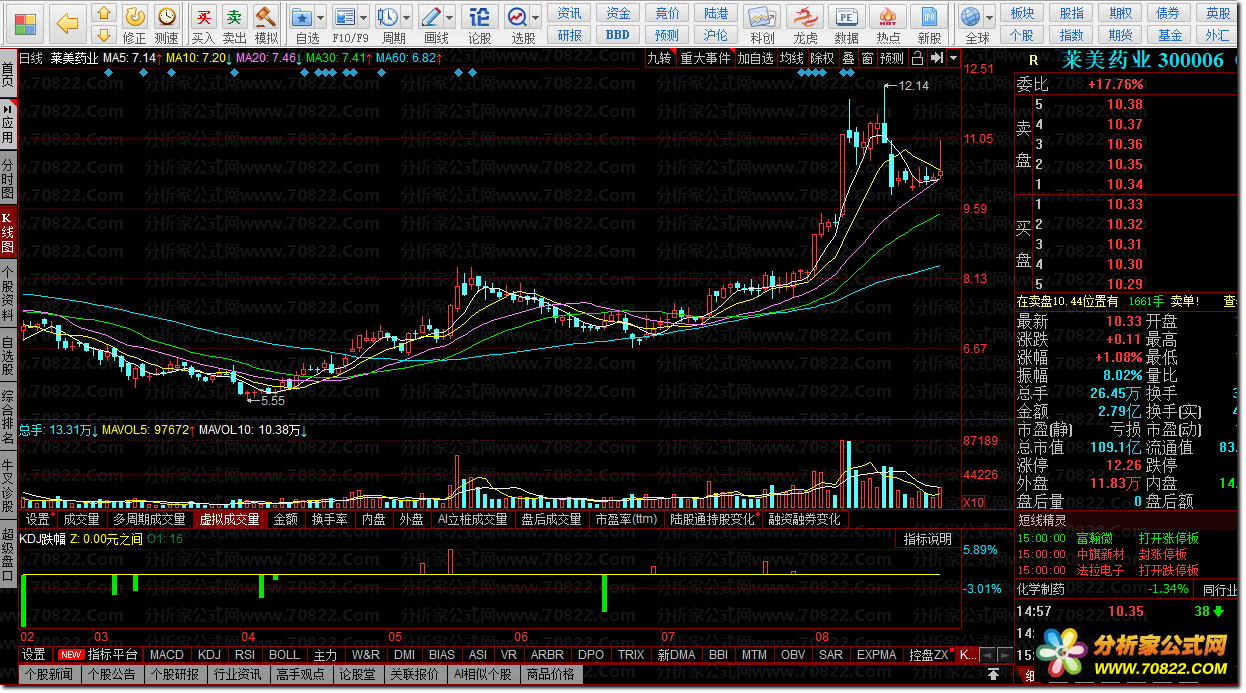
Task: Click the 板块 toolbar button
Action: click(x=1022, y=13)
